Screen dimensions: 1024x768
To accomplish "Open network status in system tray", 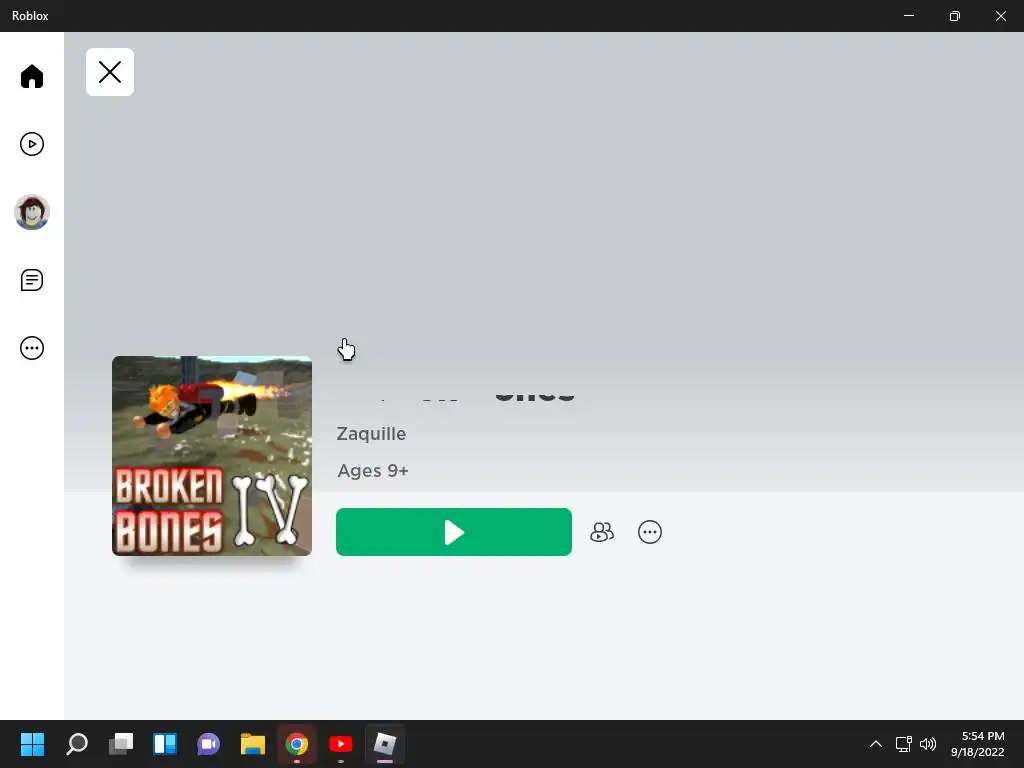I will [x=903, y=744].
